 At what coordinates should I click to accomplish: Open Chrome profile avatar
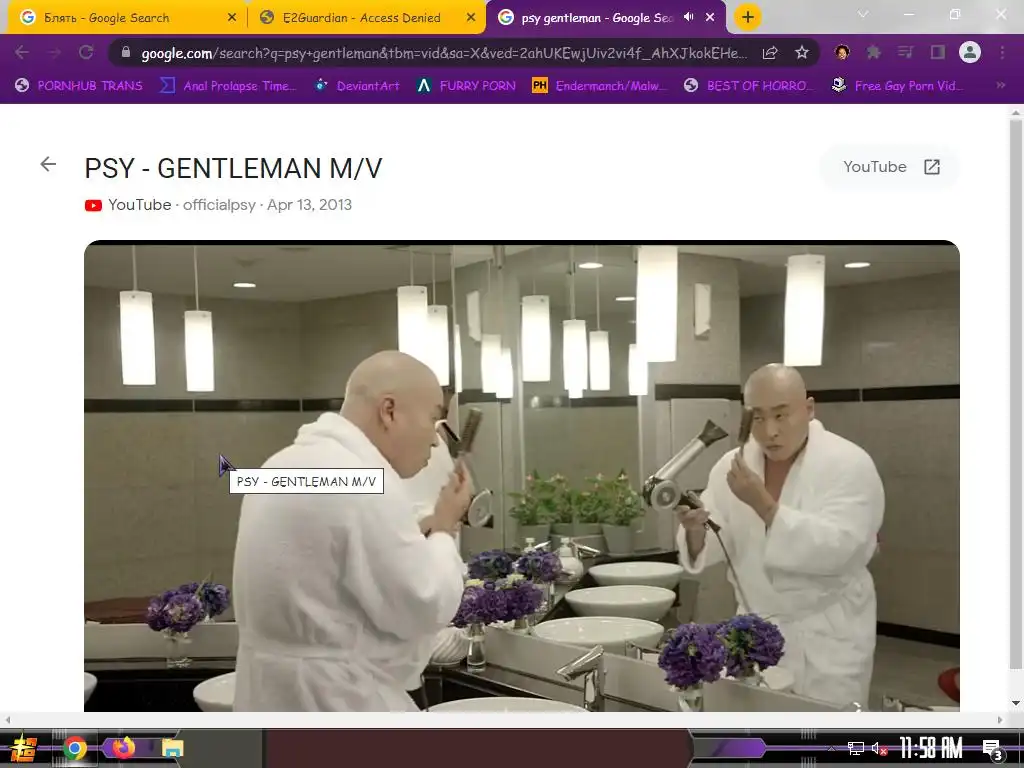(x=970, y=52)
